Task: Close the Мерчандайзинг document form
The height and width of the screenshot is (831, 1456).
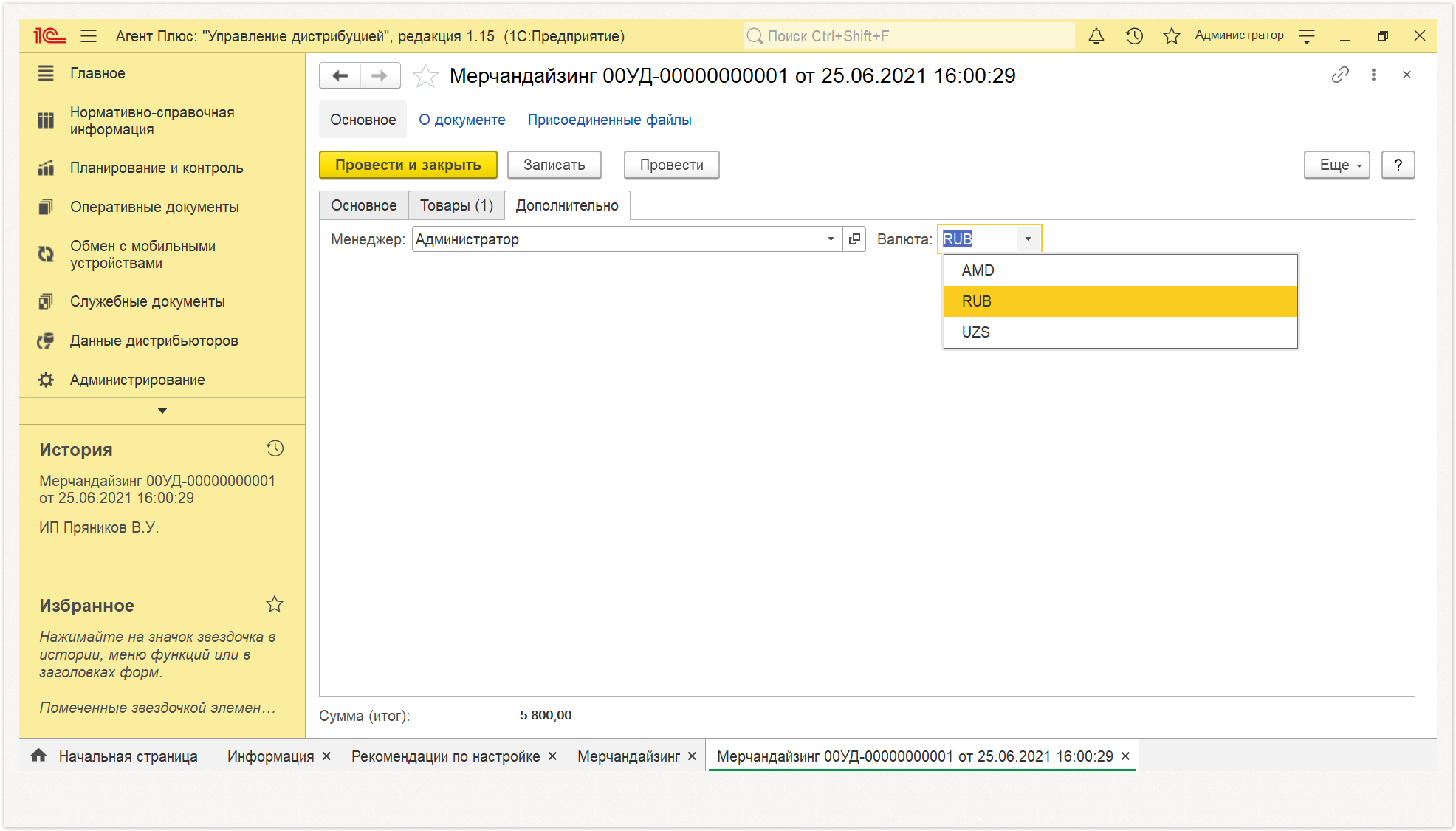Action: [1407, 75]
